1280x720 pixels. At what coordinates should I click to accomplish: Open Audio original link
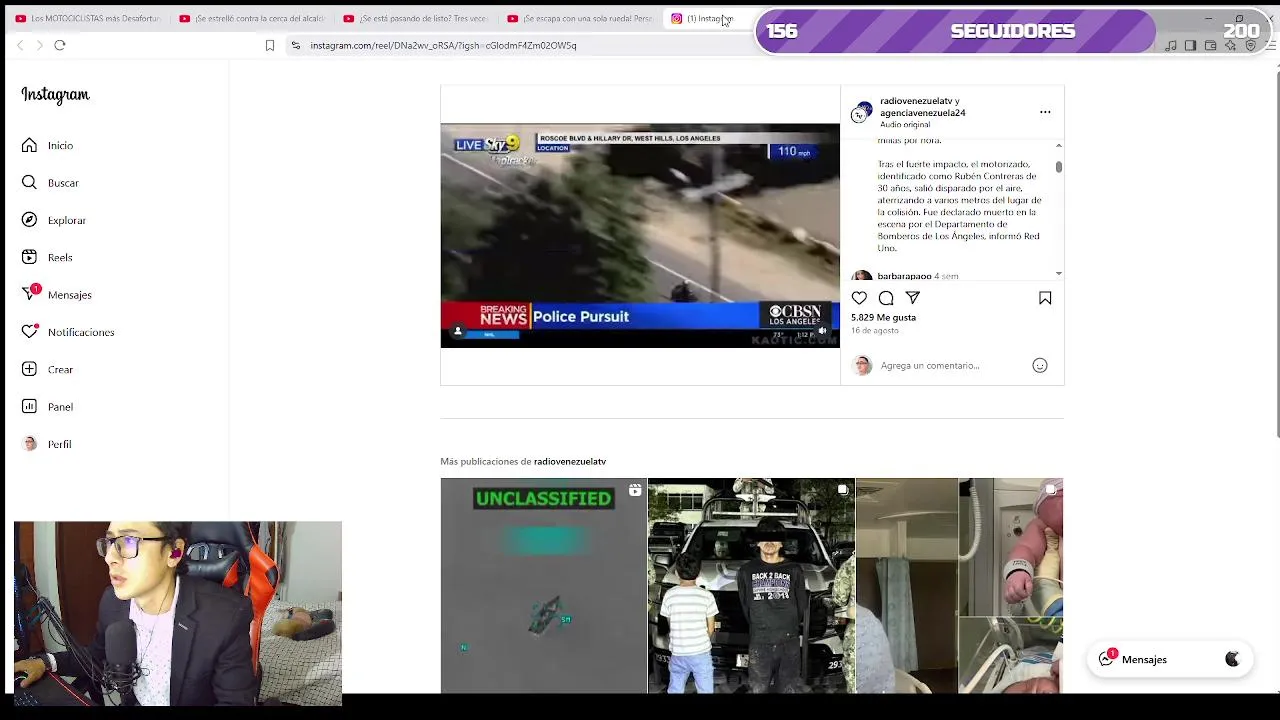pyautogui.click(x=905, y=125)
